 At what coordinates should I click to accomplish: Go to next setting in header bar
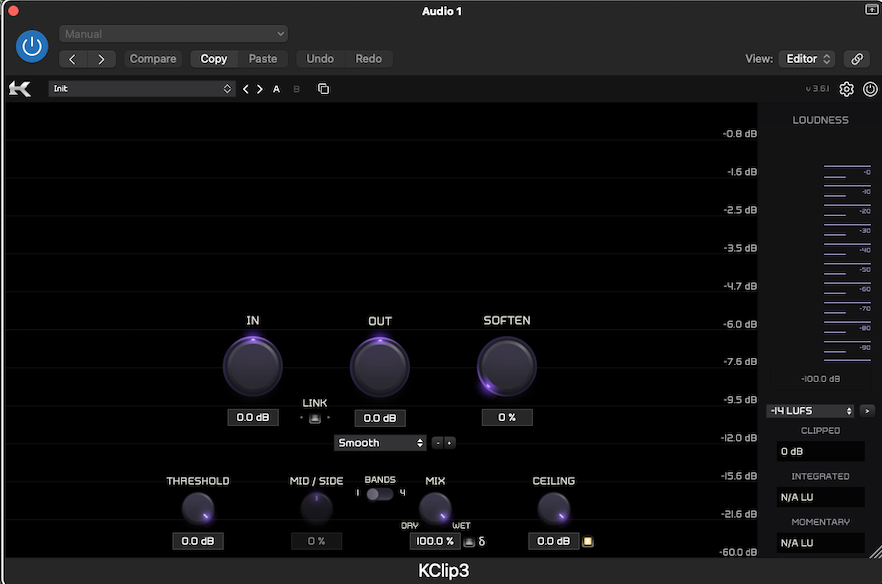pyautogui.click(x=101, y=59)
